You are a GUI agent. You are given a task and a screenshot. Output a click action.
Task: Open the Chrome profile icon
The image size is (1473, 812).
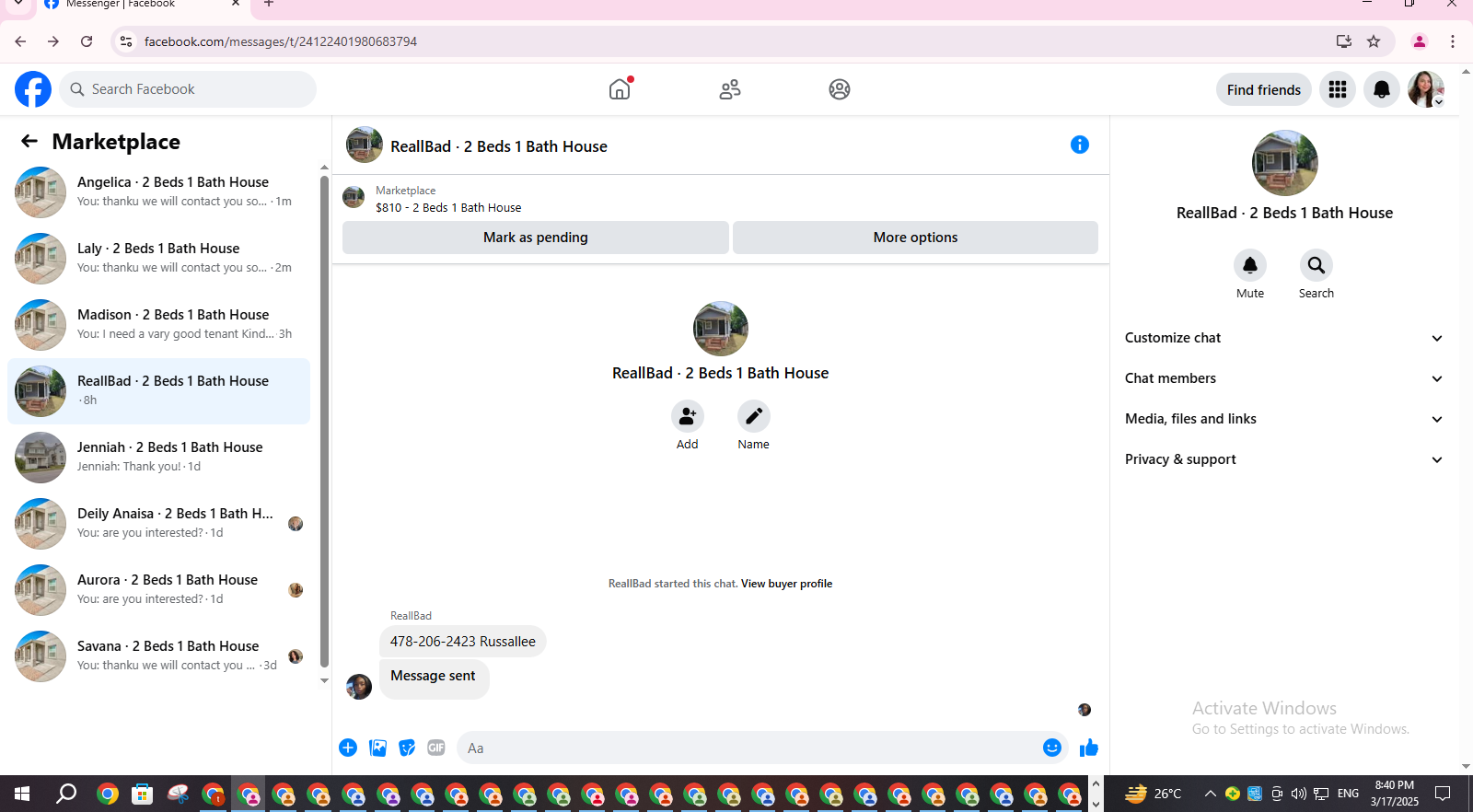(x=1420, y=41)
